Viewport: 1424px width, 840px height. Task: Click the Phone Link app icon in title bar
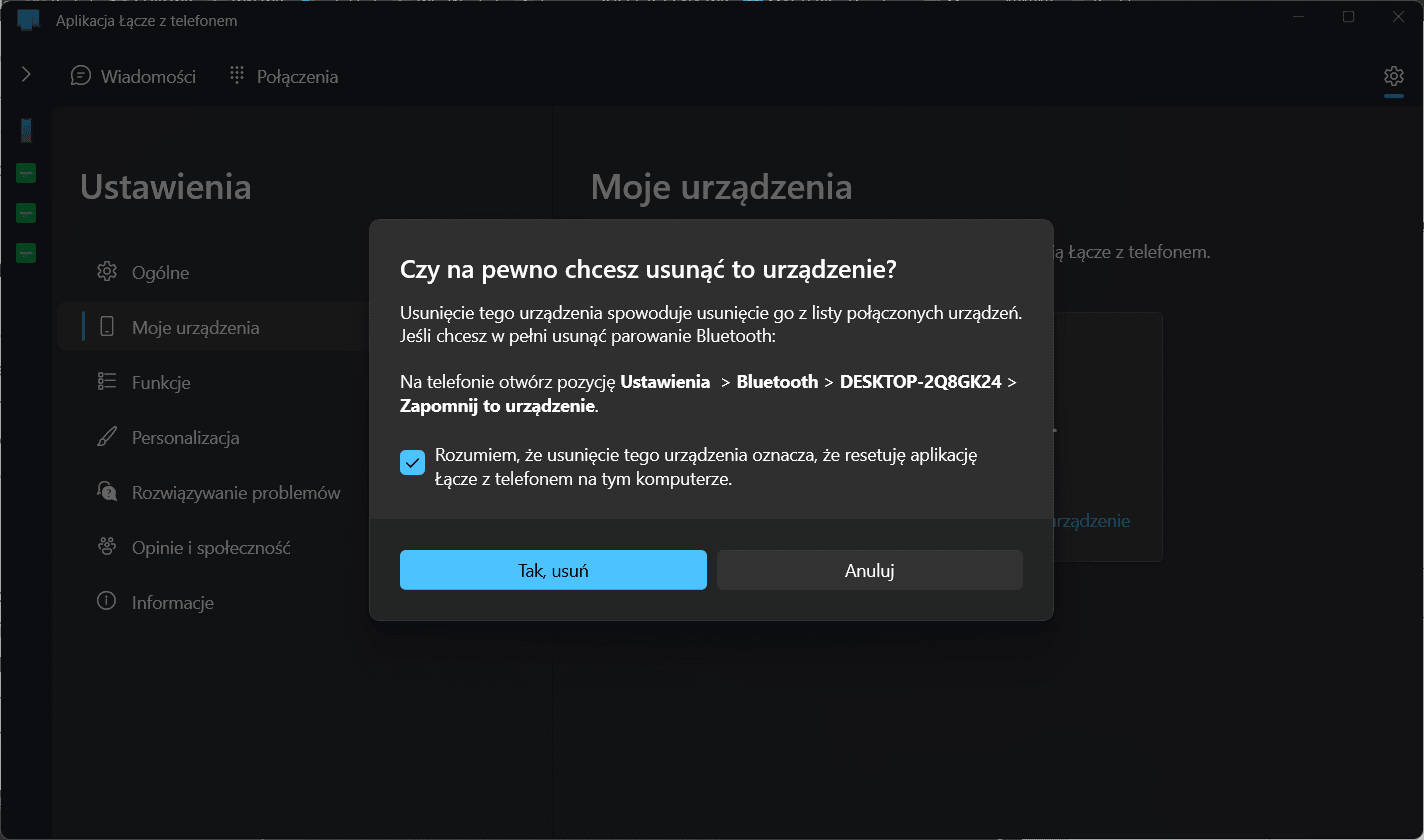[x=28, y=20]
